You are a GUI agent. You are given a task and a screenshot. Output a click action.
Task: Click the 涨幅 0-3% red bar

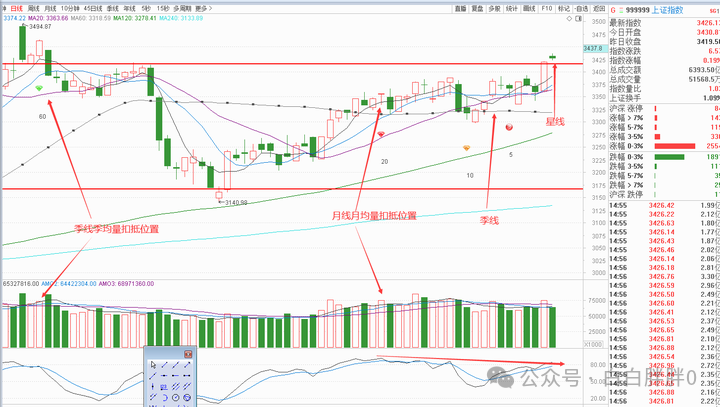click(x=675, y=146)
